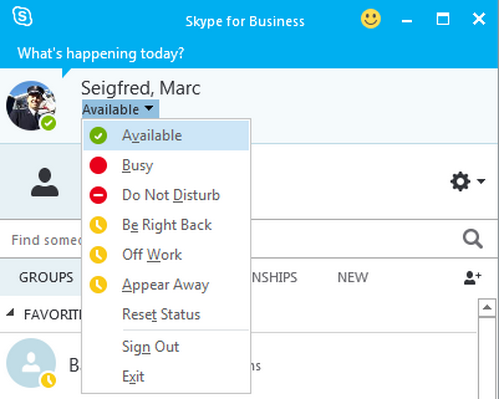
Task: Click the search magnifier icon
Action: (x=473, y=239)
